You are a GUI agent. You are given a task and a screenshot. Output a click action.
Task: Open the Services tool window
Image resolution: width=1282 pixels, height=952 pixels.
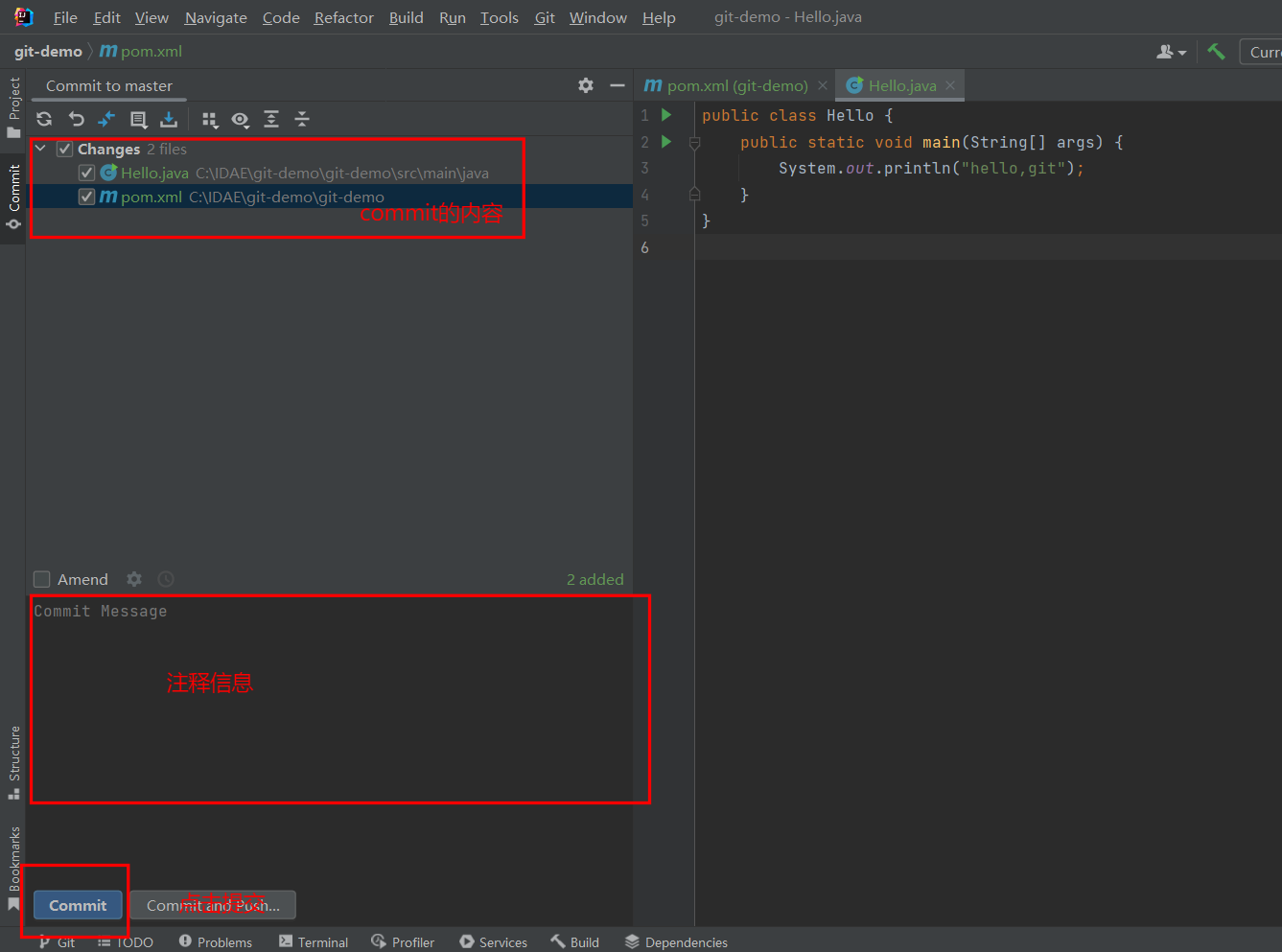493,941
